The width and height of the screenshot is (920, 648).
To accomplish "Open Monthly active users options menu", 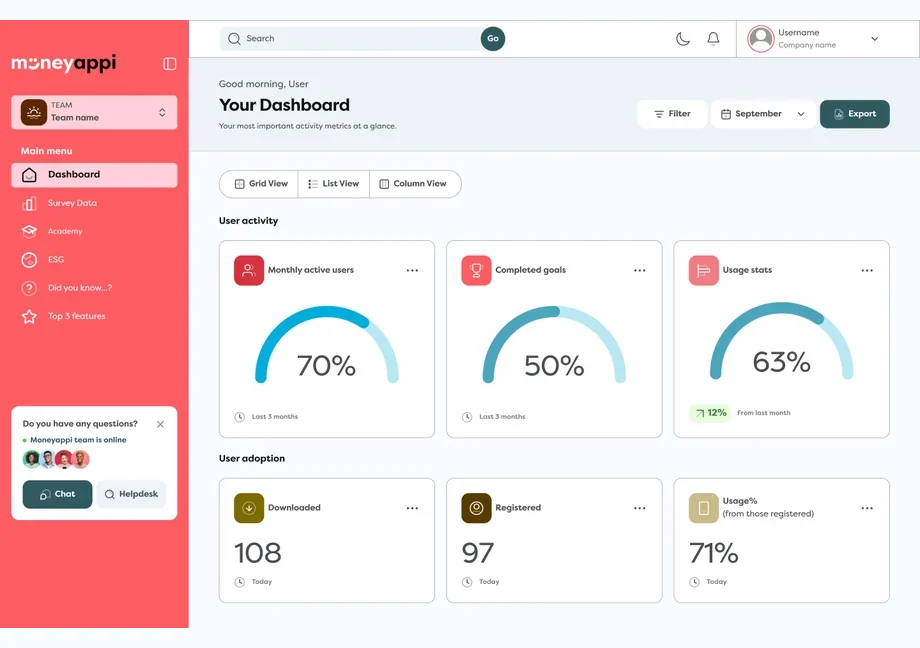I will [412, 271].
